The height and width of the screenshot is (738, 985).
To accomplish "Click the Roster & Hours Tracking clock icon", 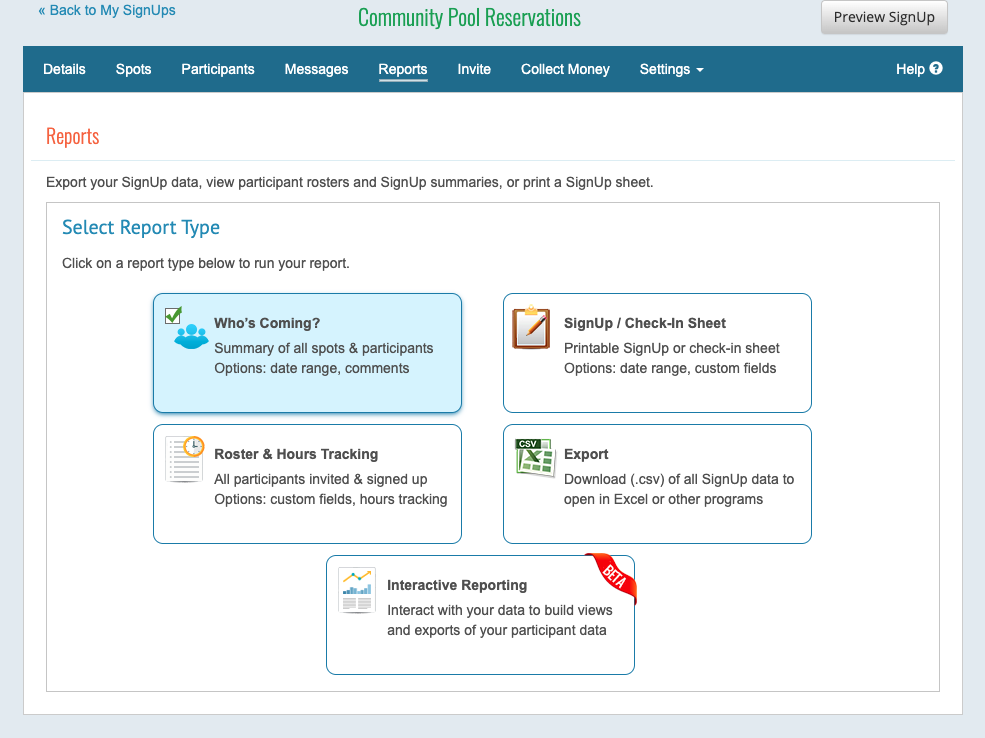I will coord(184,459).
